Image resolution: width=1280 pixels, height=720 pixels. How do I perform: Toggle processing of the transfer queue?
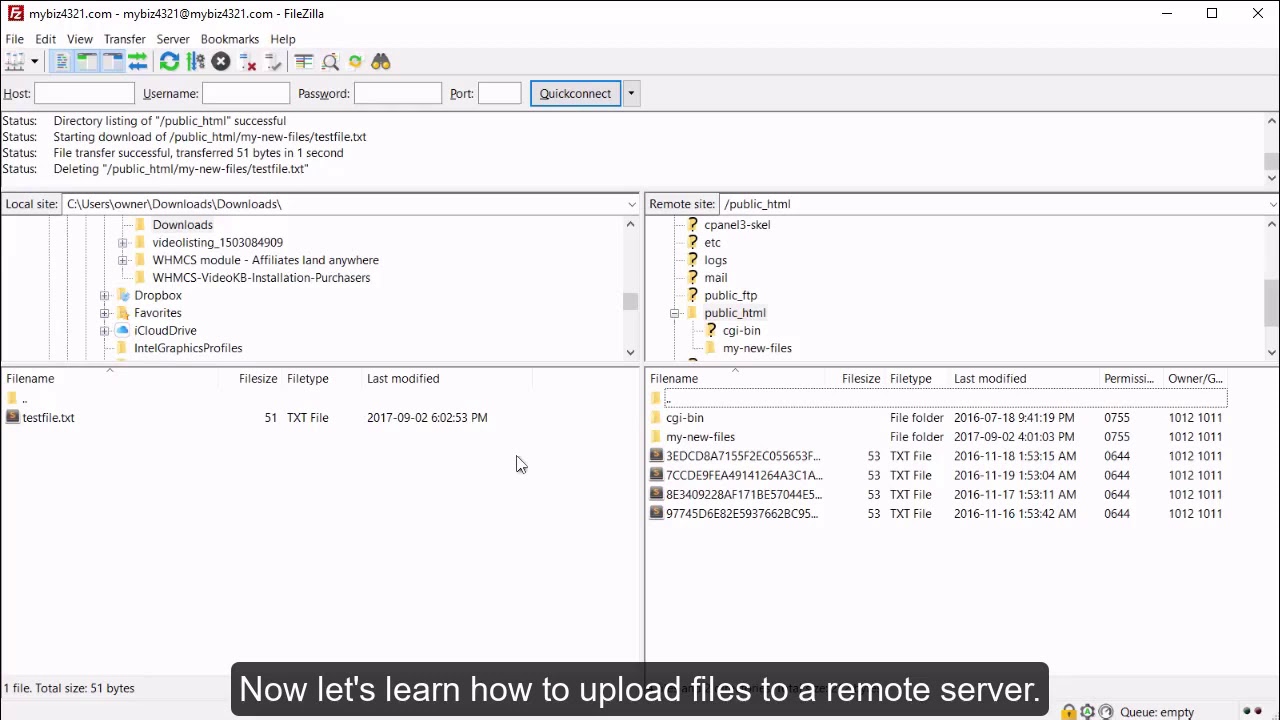coord(195,62)
